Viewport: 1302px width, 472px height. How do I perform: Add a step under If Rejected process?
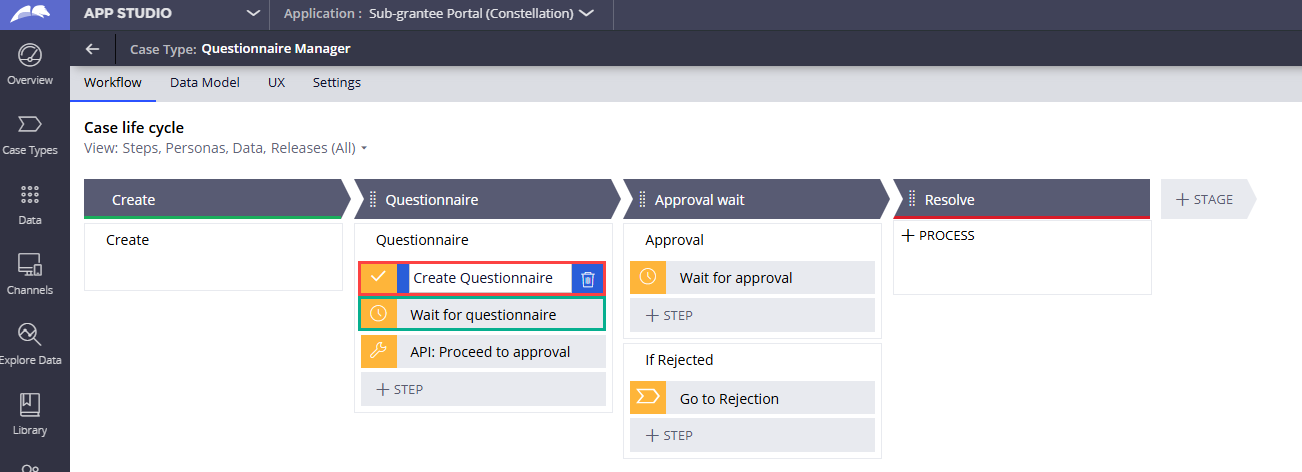(670, 435)
